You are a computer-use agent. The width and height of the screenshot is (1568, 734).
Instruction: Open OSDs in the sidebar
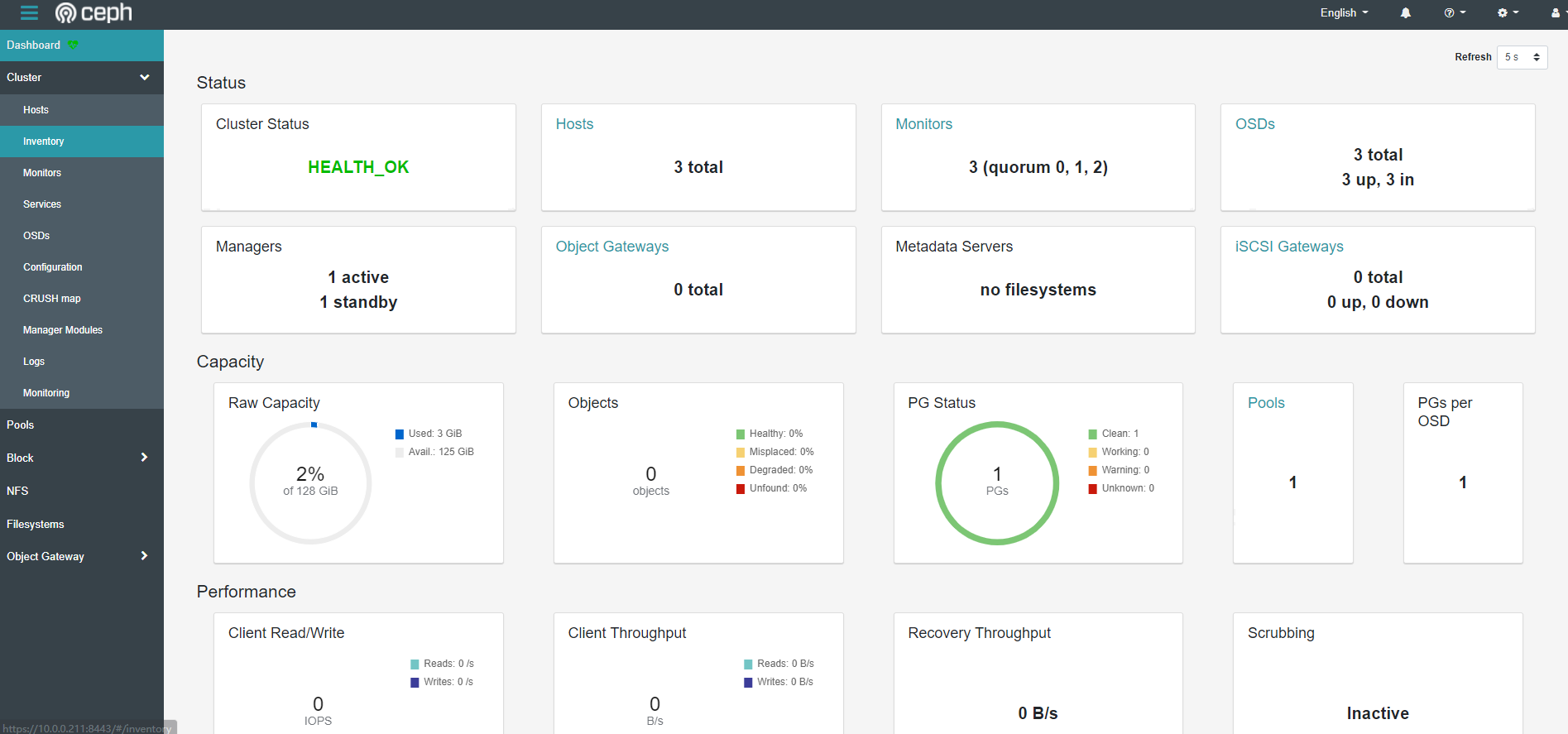(x=82, y=236)
